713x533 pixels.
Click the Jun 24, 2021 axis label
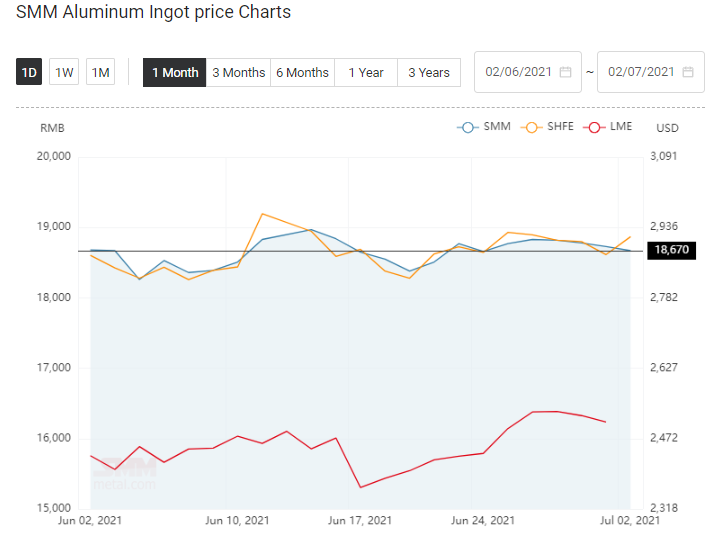(x=482, y=520)
